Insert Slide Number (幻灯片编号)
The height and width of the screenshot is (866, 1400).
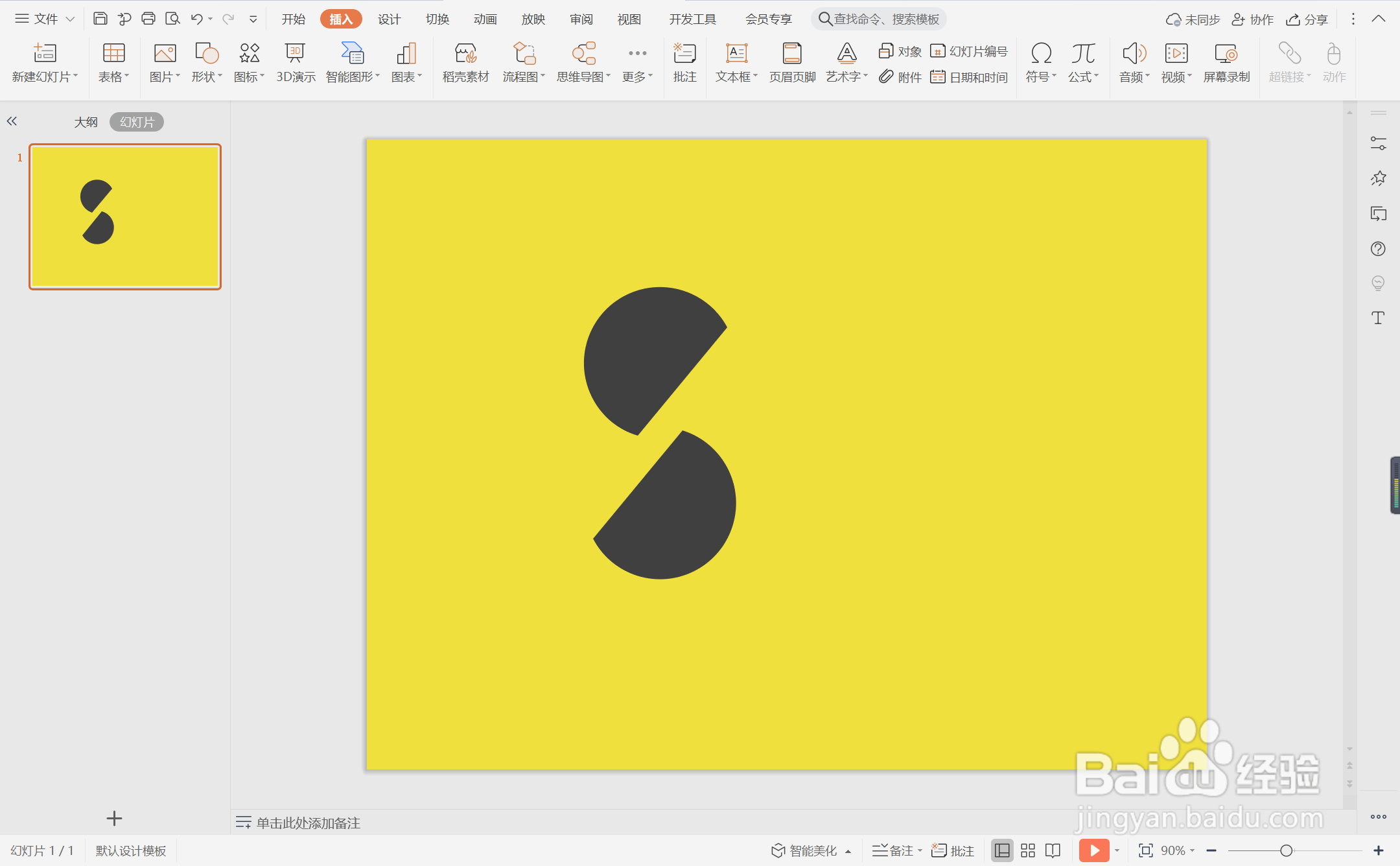click(969, 51)
